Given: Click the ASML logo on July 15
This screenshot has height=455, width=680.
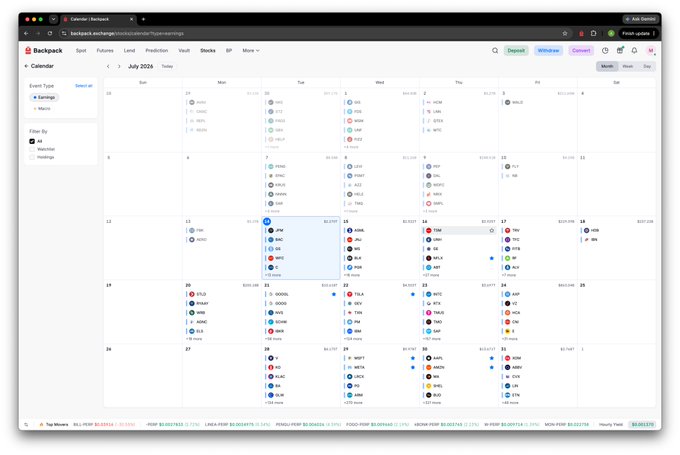Looking at the screenshot, I should (x=350, y=230).
